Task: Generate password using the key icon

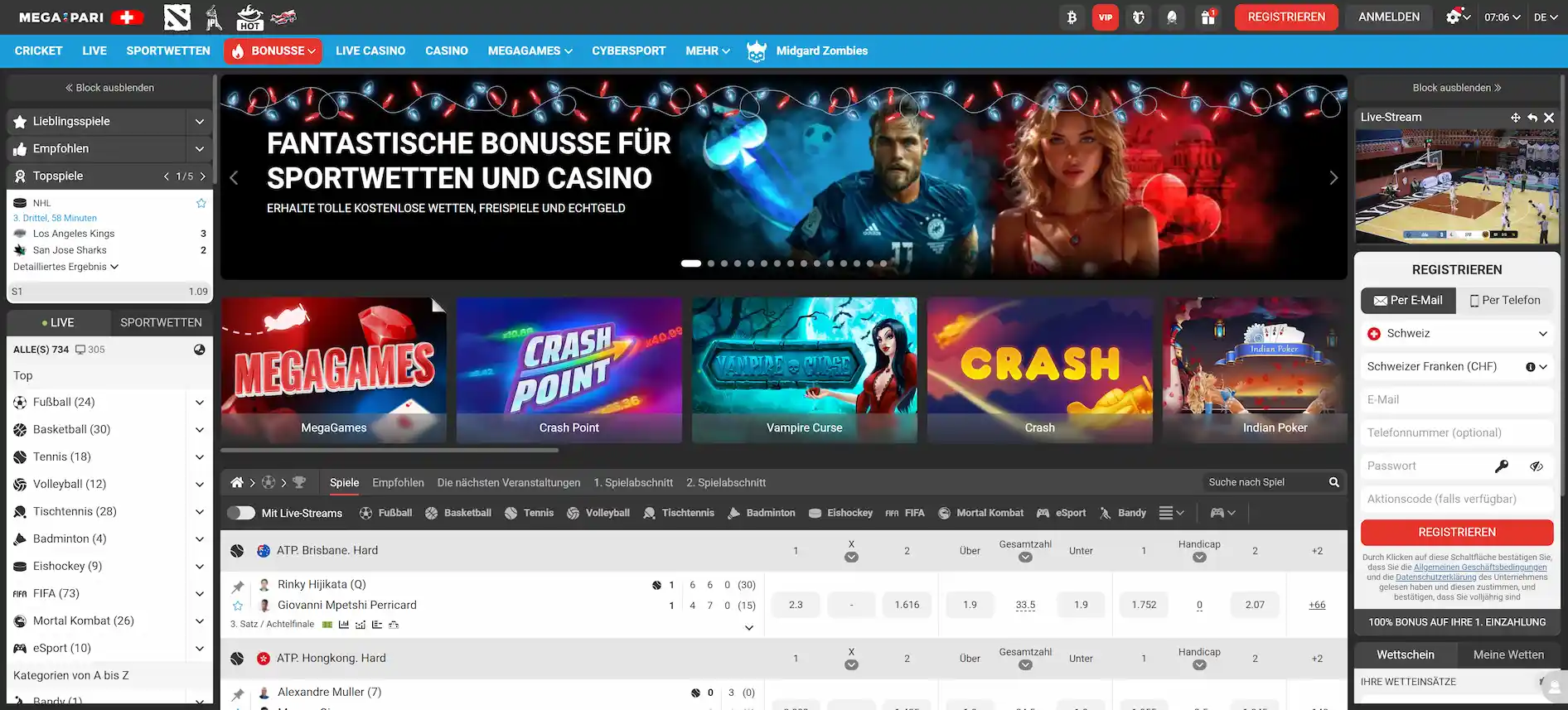Action: tap(1501, 466)
